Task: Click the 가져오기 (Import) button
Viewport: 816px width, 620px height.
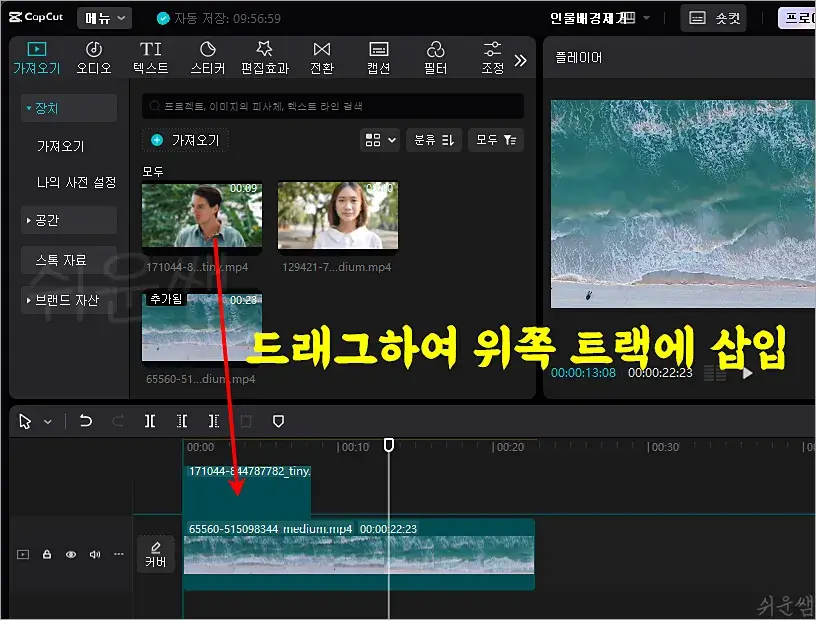Action: [x=184, y=140]
